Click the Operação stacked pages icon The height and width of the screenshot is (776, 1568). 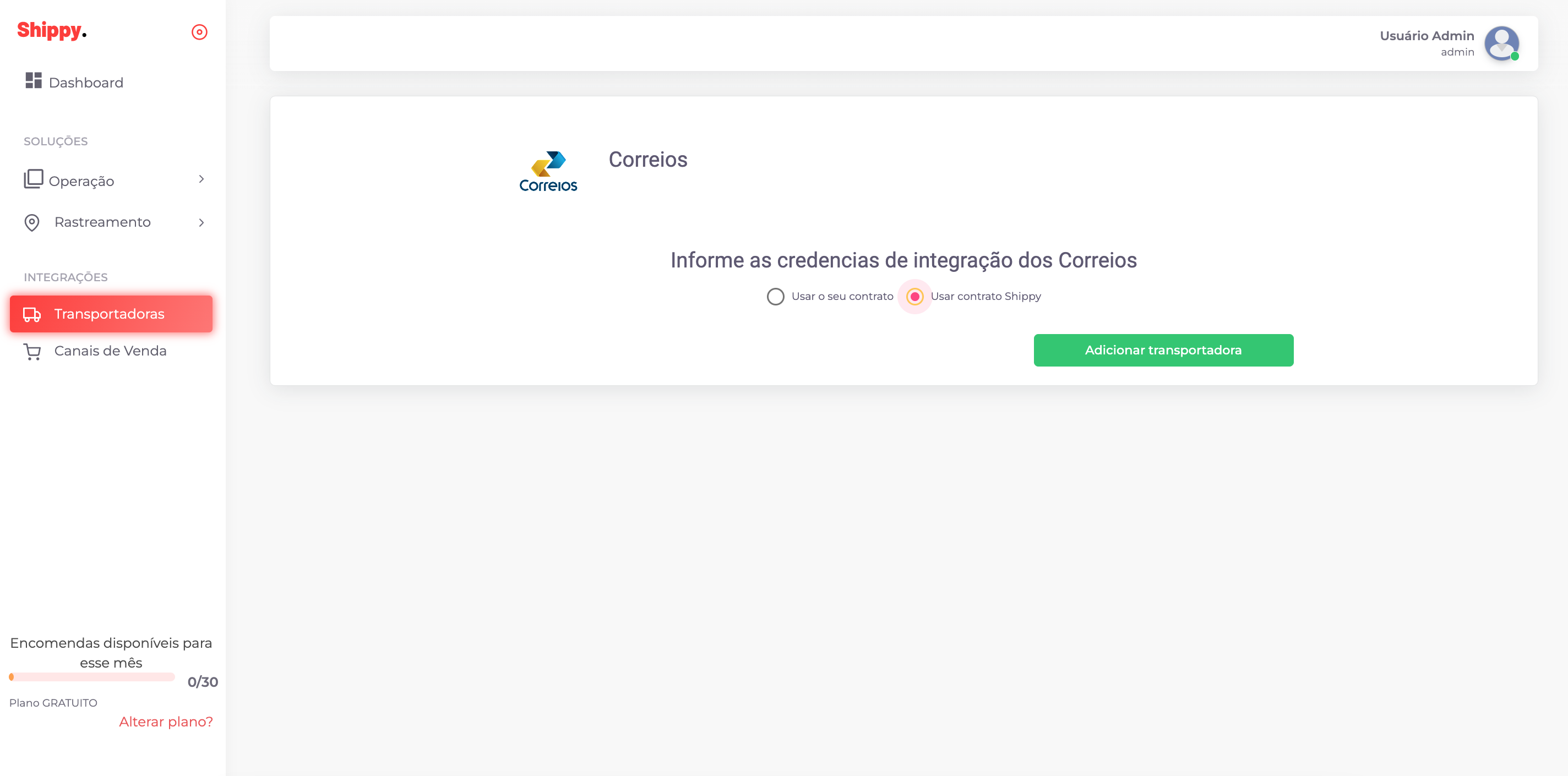click(x=33, y=179)
